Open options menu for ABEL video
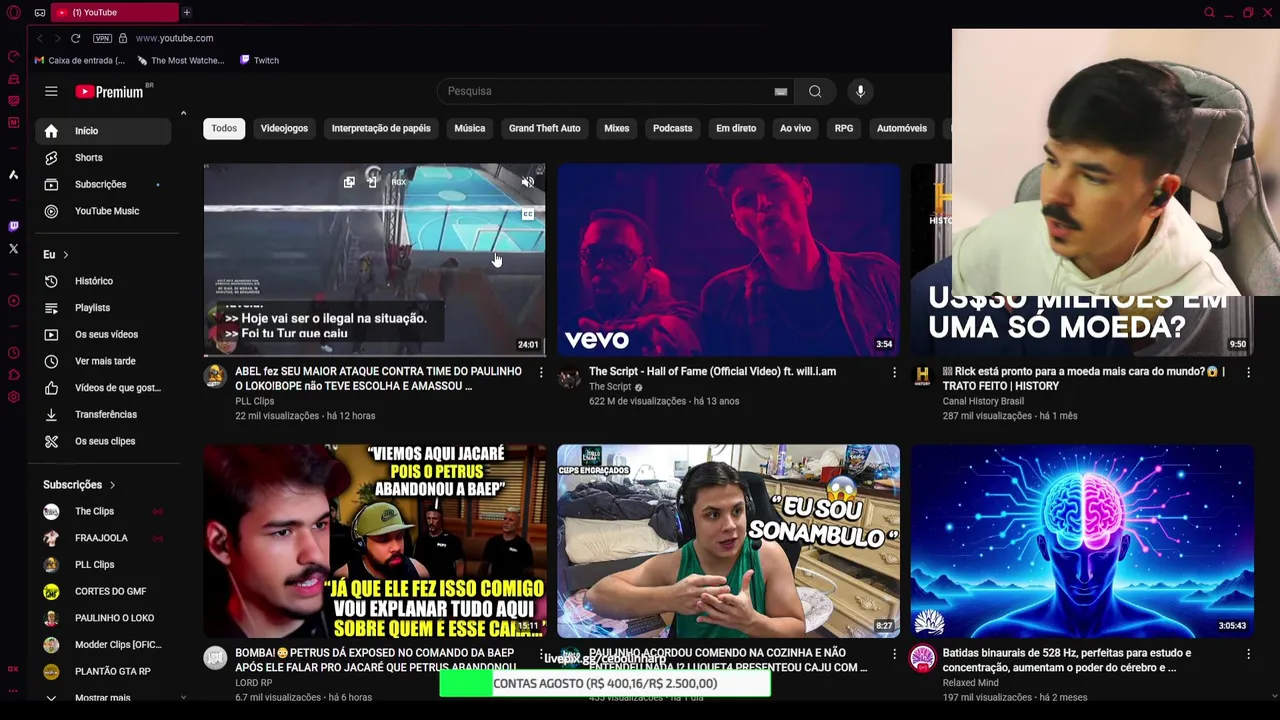The image size is (1280, 720). 541,372
